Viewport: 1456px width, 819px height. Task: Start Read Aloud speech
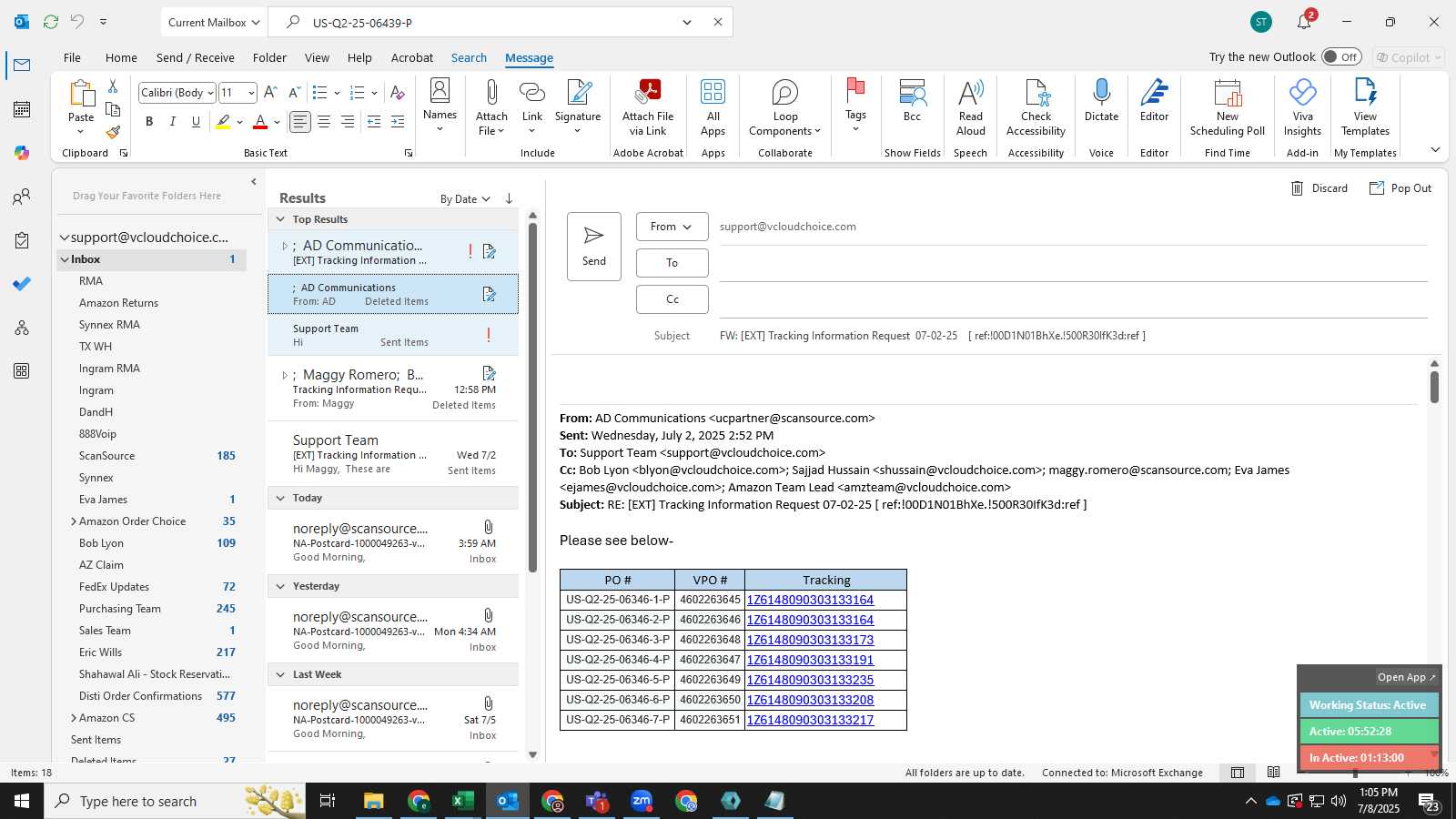click(x=971, y=93)
